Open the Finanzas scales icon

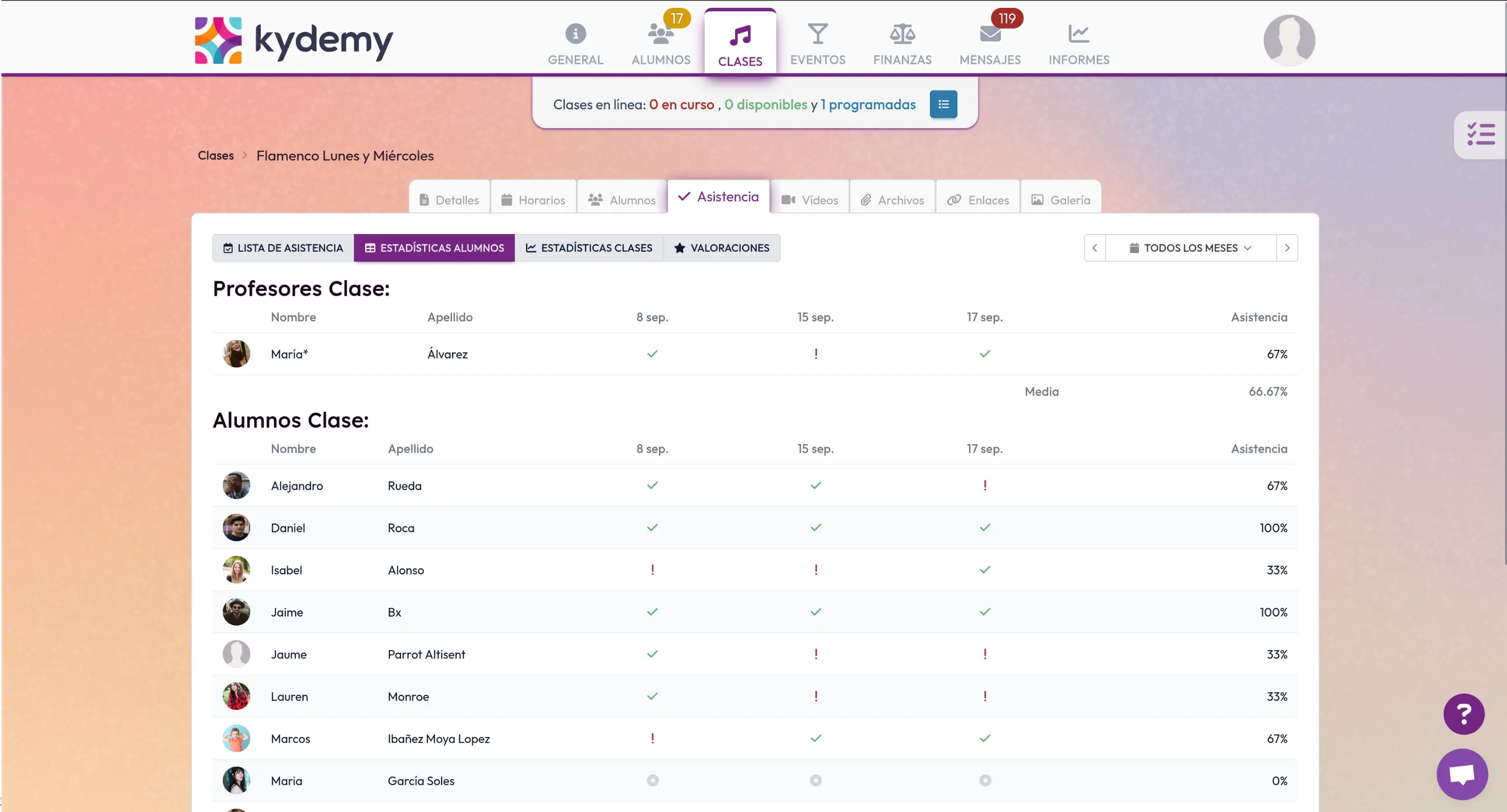pos(902,34)
